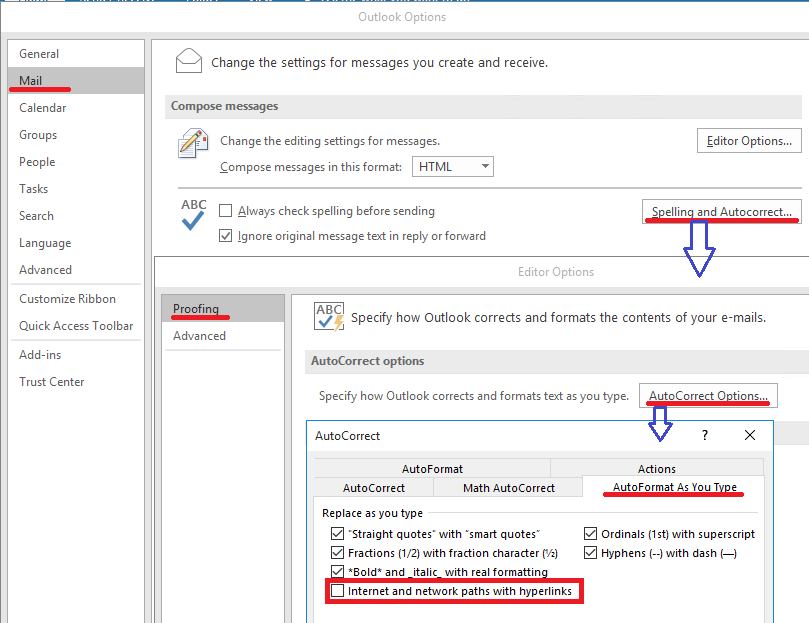Open the Add-ins category

[x=76, y=355]
